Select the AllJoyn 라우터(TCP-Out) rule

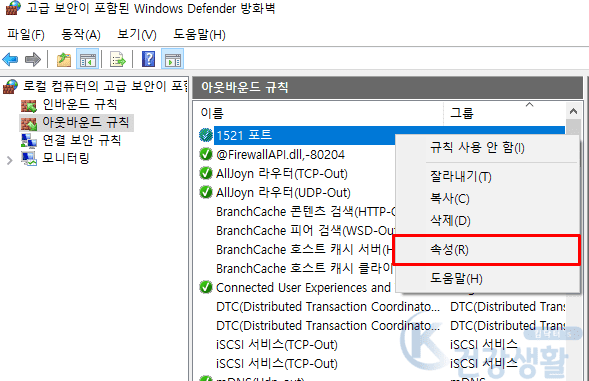(282, 174)
